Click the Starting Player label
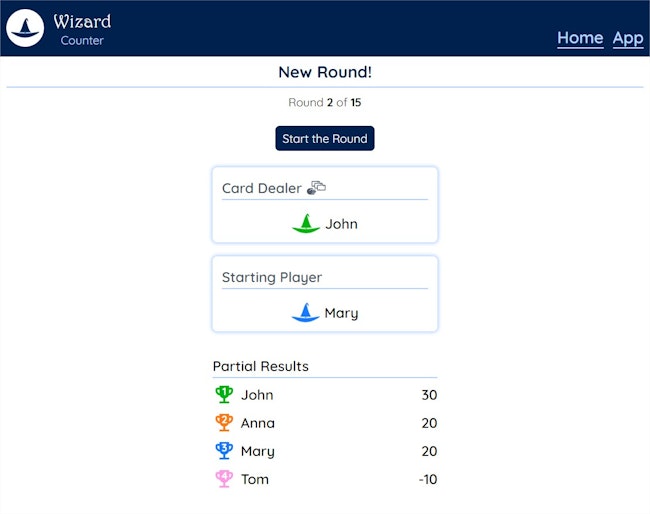Image resolution: width=650 pixels, height=514 pixels. click(272, 277)
